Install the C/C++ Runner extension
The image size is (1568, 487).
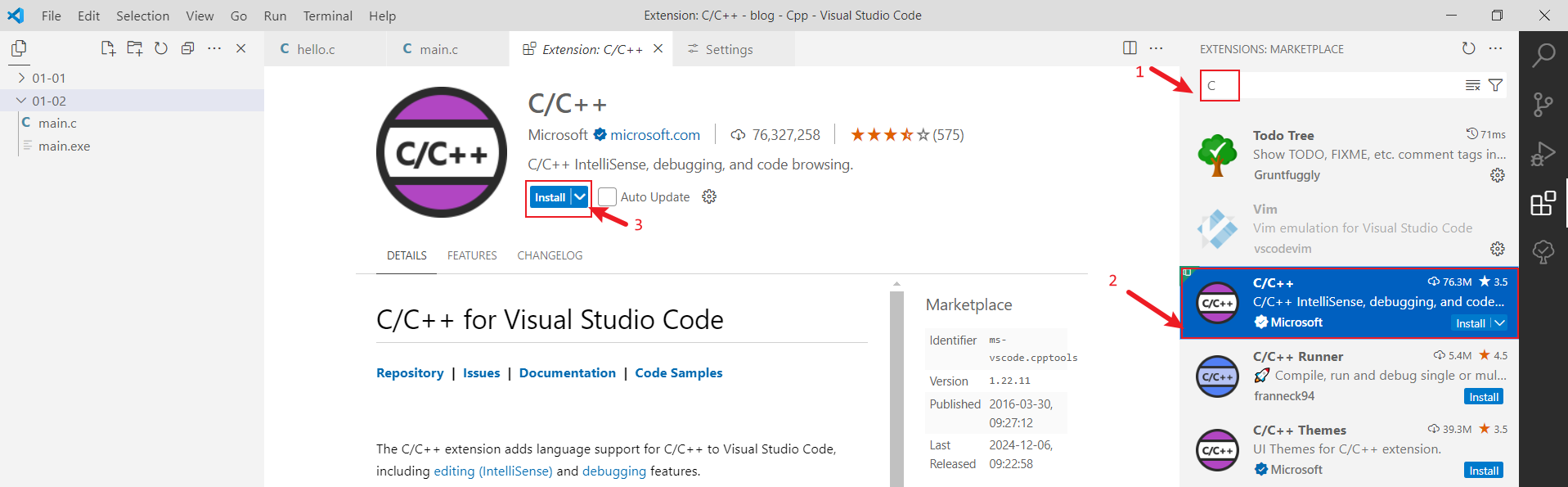[1484, 397]
